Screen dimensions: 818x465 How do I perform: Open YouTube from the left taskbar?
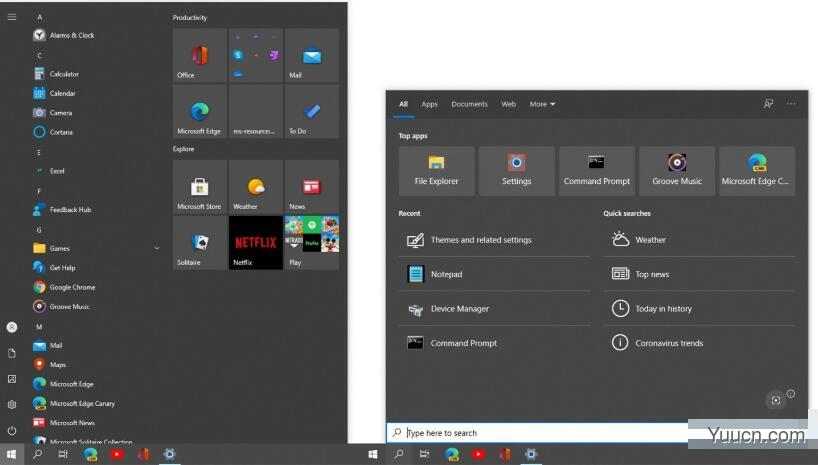pyautogui.click(x=117, y=454)
